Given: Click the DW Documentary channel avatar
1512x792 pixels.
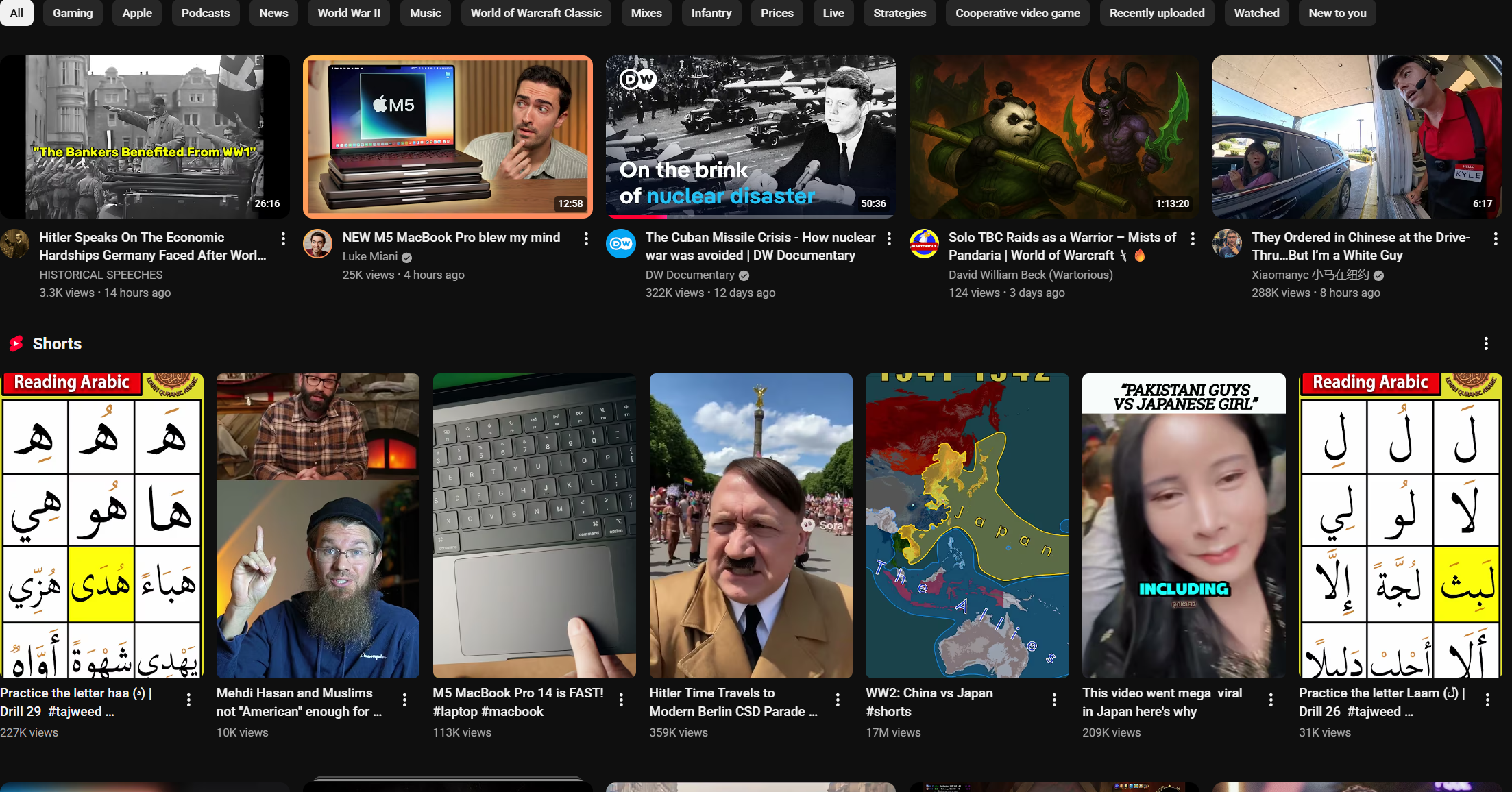Looking at the screenshot, I should click(x=621, y=244).
